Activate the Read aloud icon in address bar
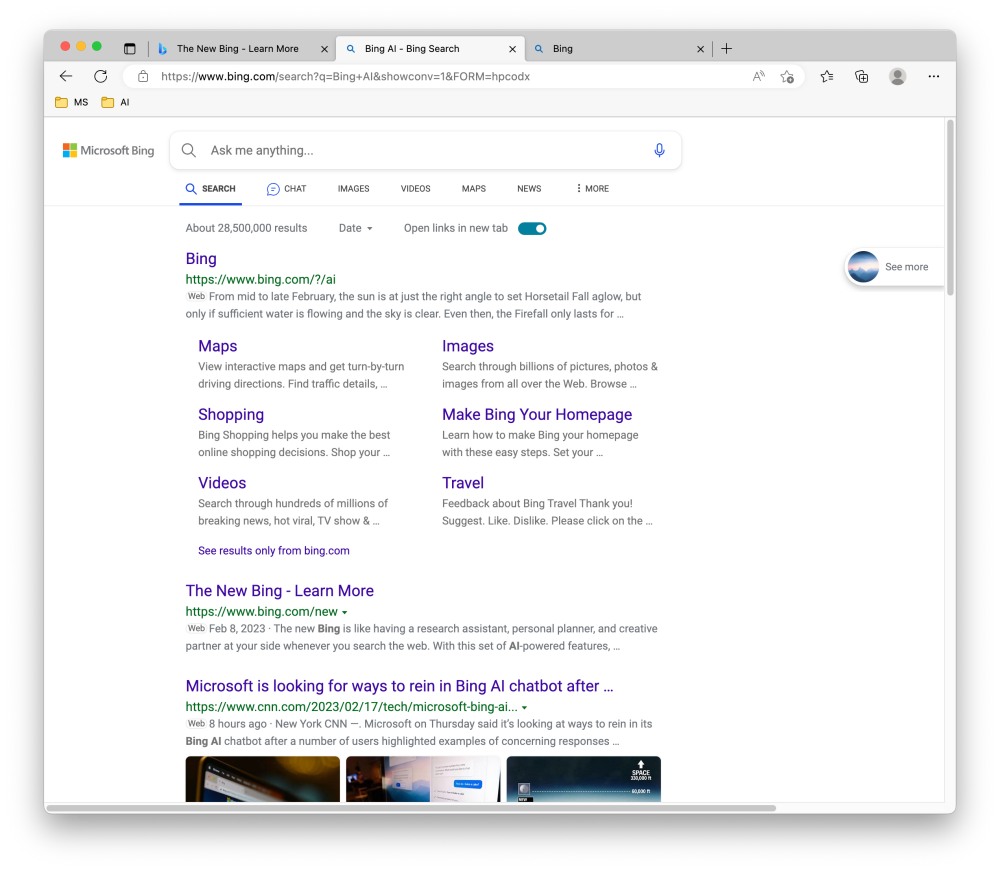 coord(758,77)
